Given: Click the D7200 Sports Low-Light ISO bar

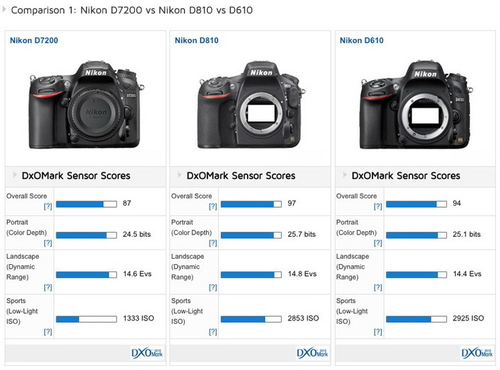Looking at the screenshot, I should tap(86, 319).
